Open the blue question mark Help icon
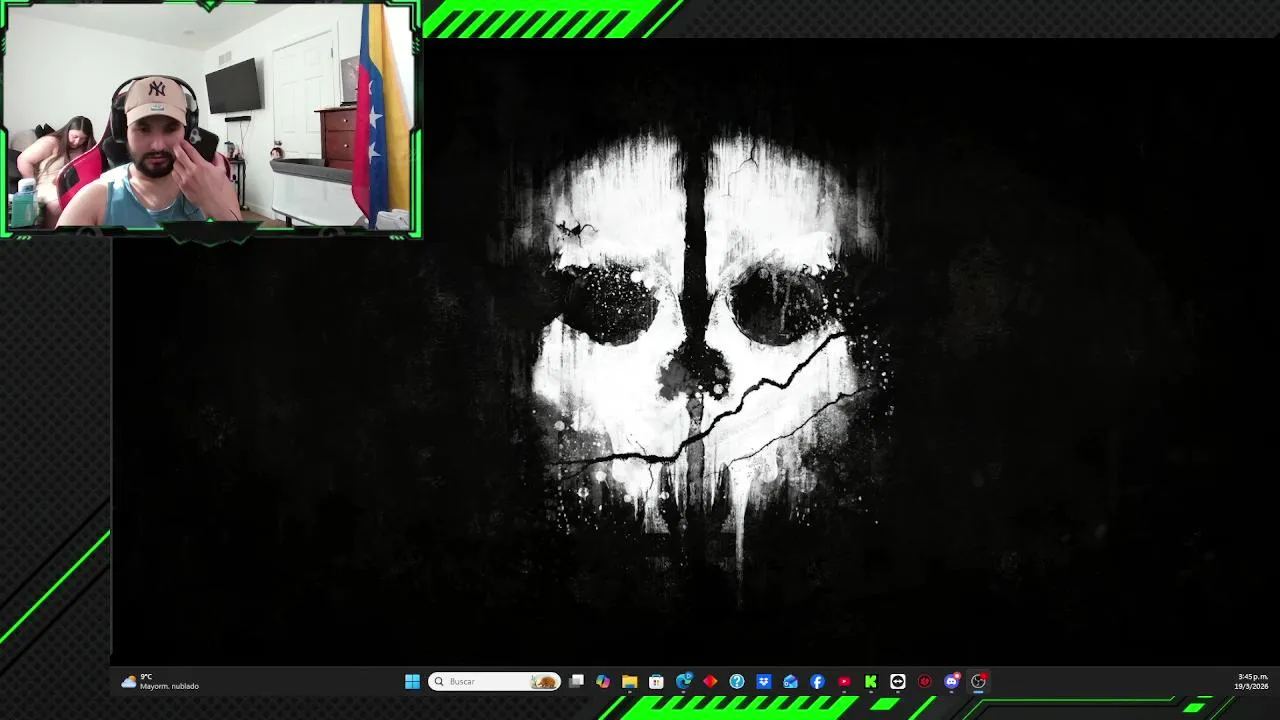This screenshot has height=720, width=1280. 737,681
